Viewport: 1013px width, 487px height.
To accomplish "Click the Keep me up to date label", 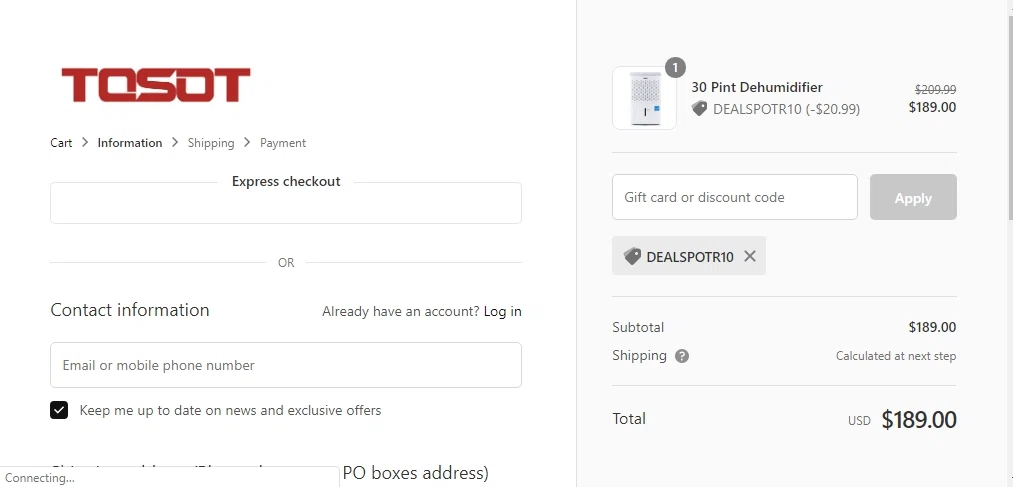I will (230, 410).
